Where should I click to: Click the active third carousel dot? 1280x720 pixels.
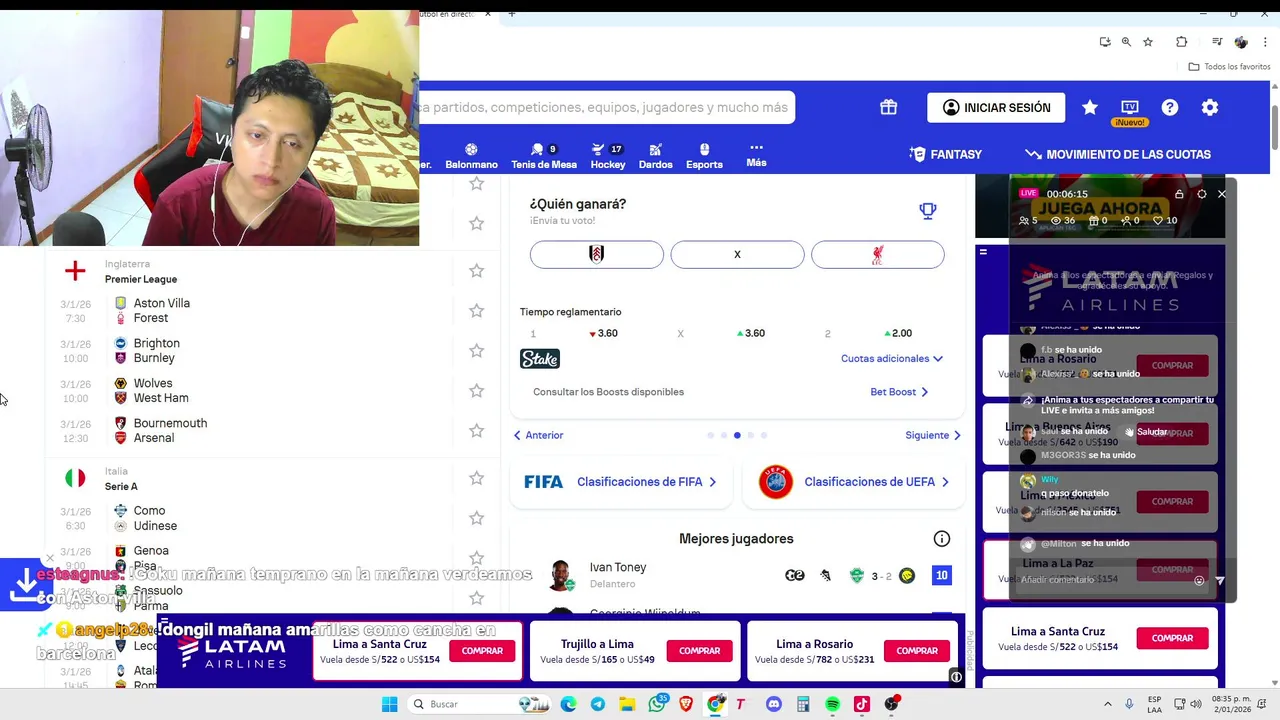[737, 435]
